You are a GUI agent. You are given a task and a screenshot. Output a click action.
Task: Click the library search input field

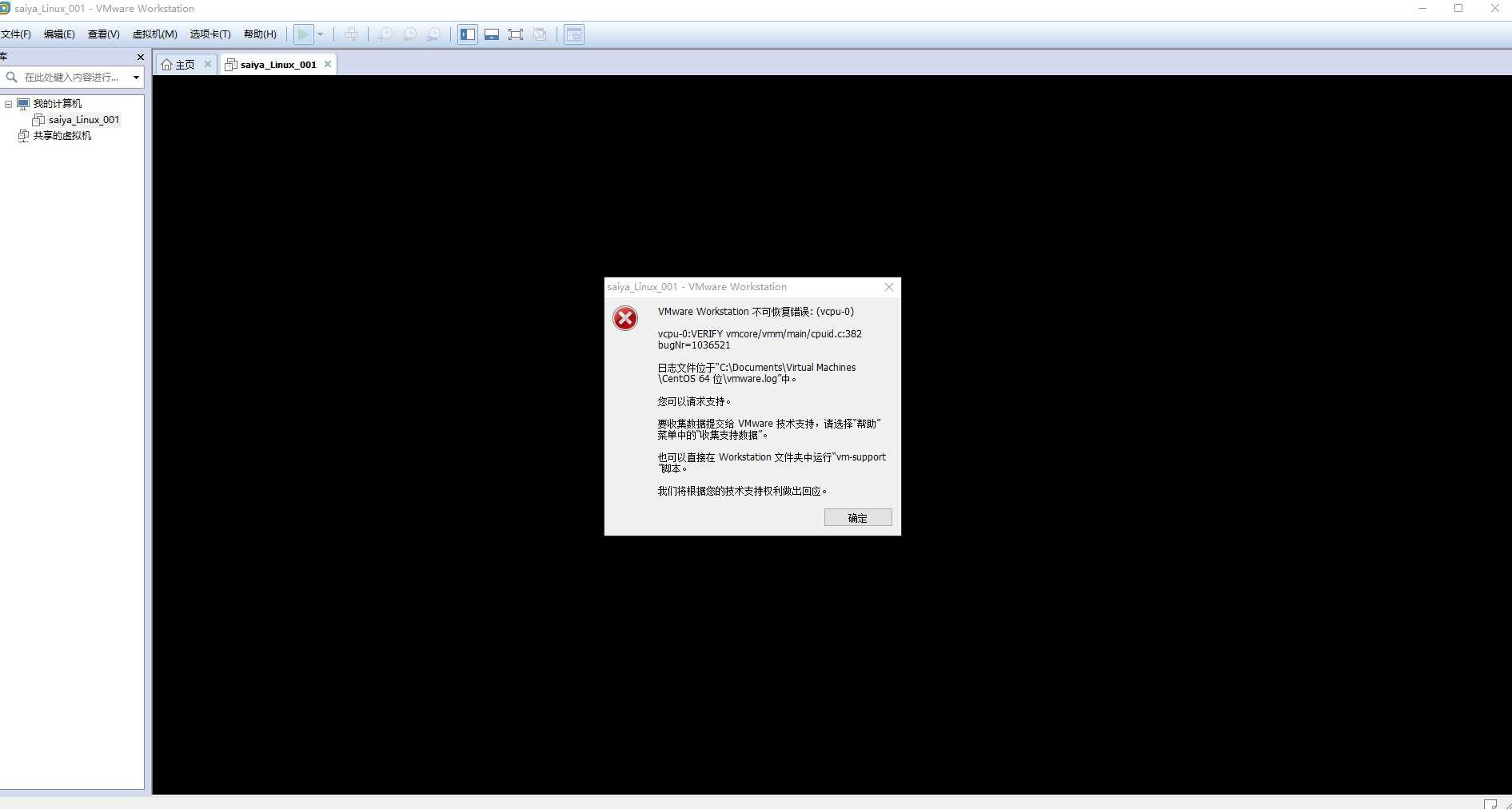72,78
